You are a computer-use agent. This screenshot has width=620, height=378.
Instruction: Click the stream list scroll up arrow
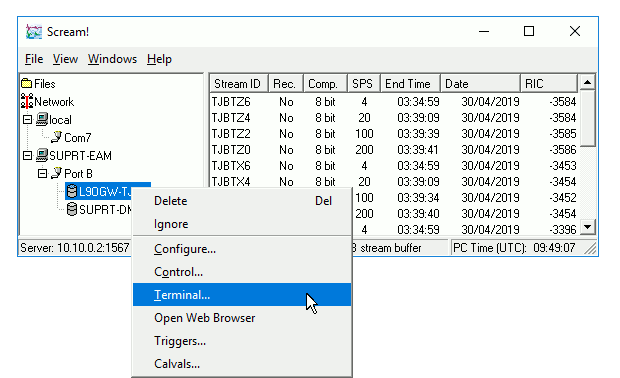click(x=588, y=82)
